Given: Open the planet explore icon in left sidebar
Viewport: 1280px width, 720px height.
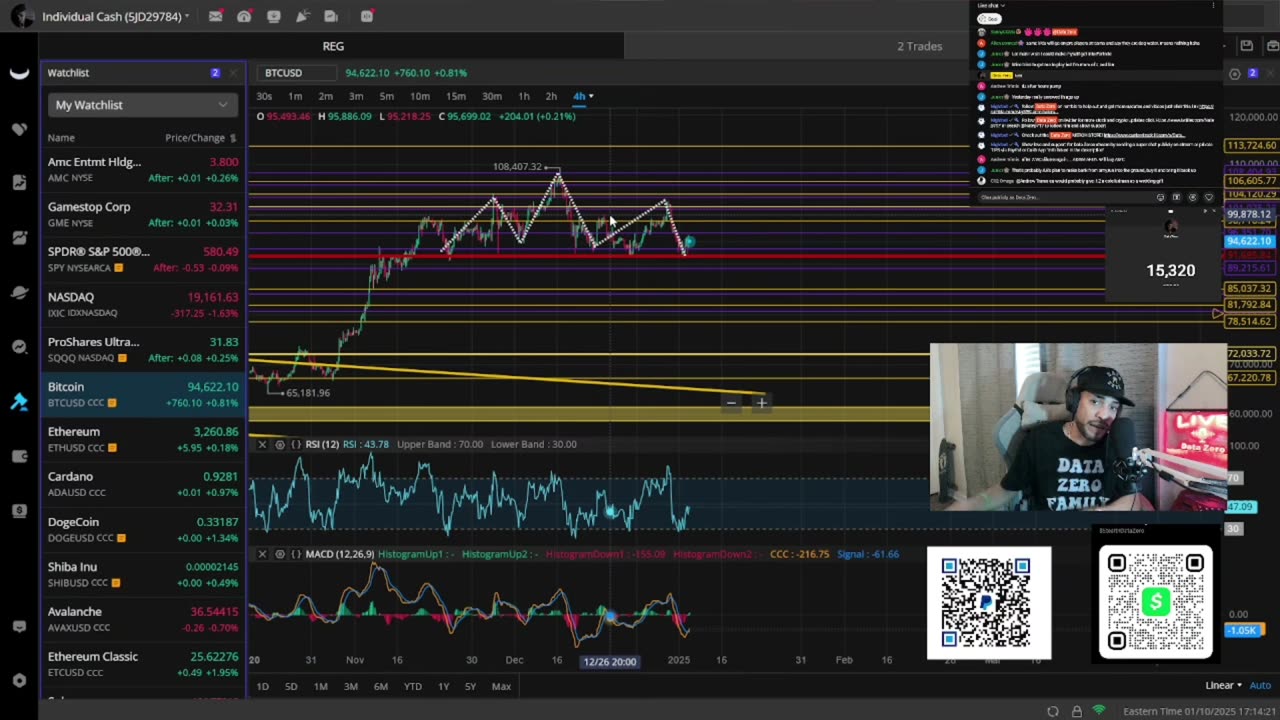Looking at the screenshot, I should coord(19,292).
